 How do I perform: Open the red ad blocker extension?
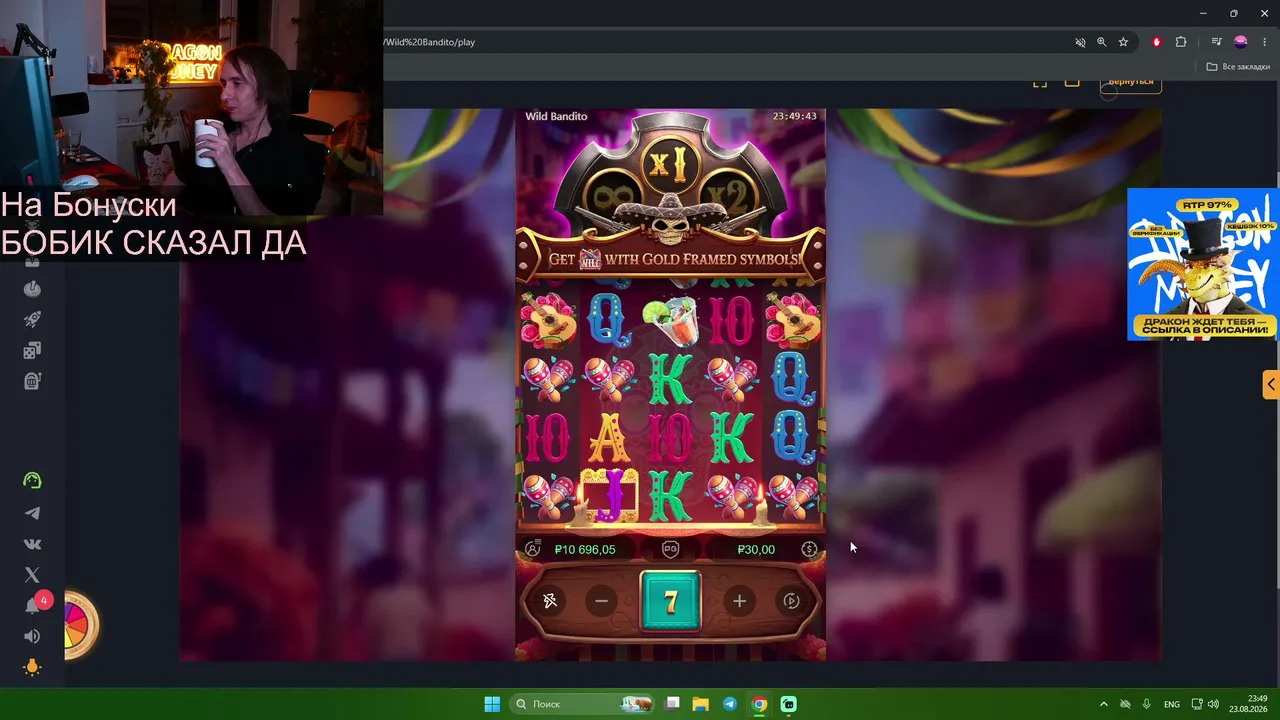pos(1157,42)
